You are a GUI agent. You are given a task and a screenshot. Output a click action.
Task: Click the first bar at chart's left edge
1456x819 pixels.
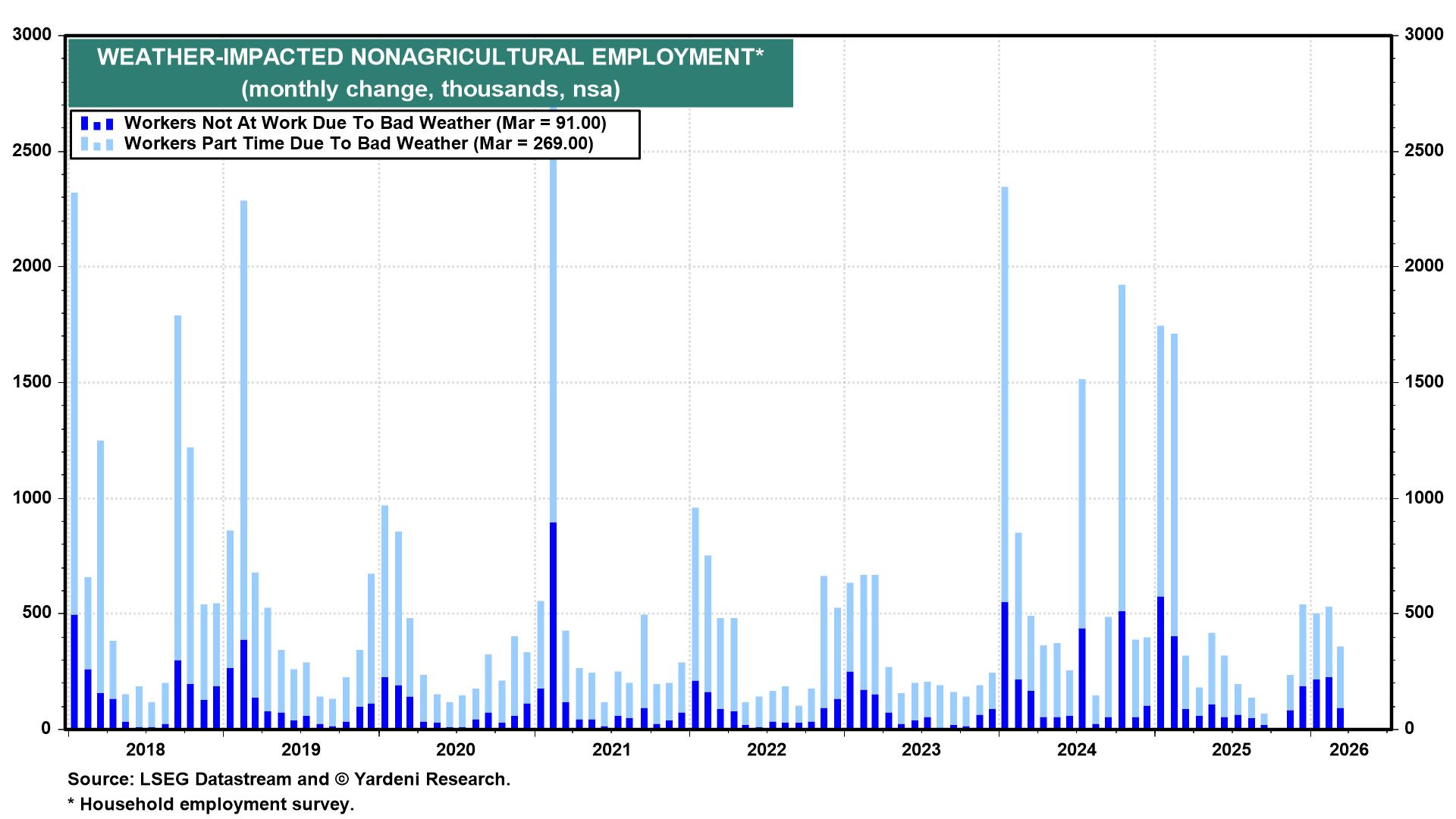74,455
